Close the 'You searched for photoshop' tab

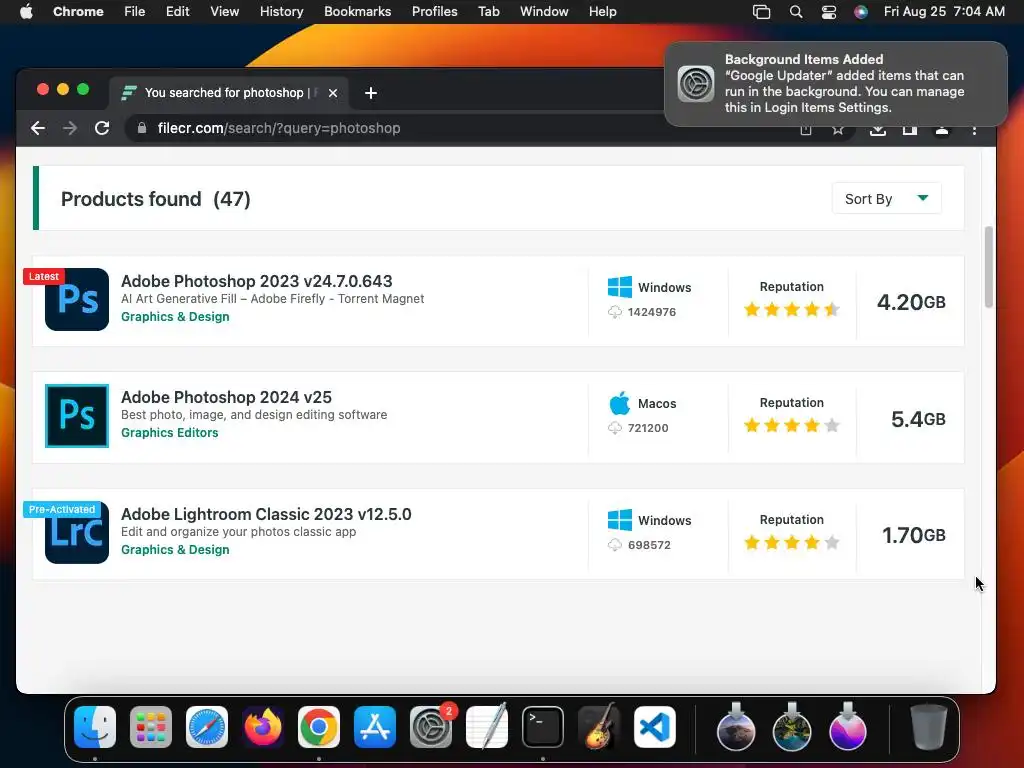click(x=333, y=93)
